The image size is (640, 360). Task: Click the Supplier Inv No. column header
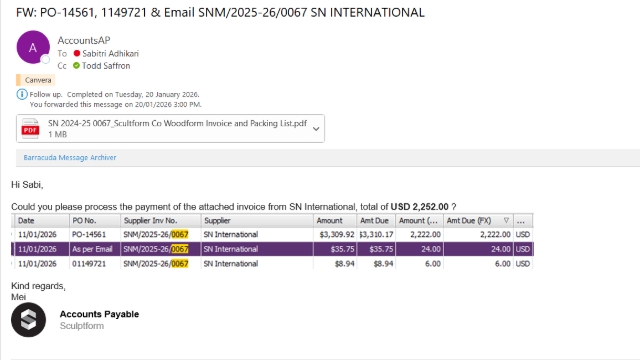161,221
